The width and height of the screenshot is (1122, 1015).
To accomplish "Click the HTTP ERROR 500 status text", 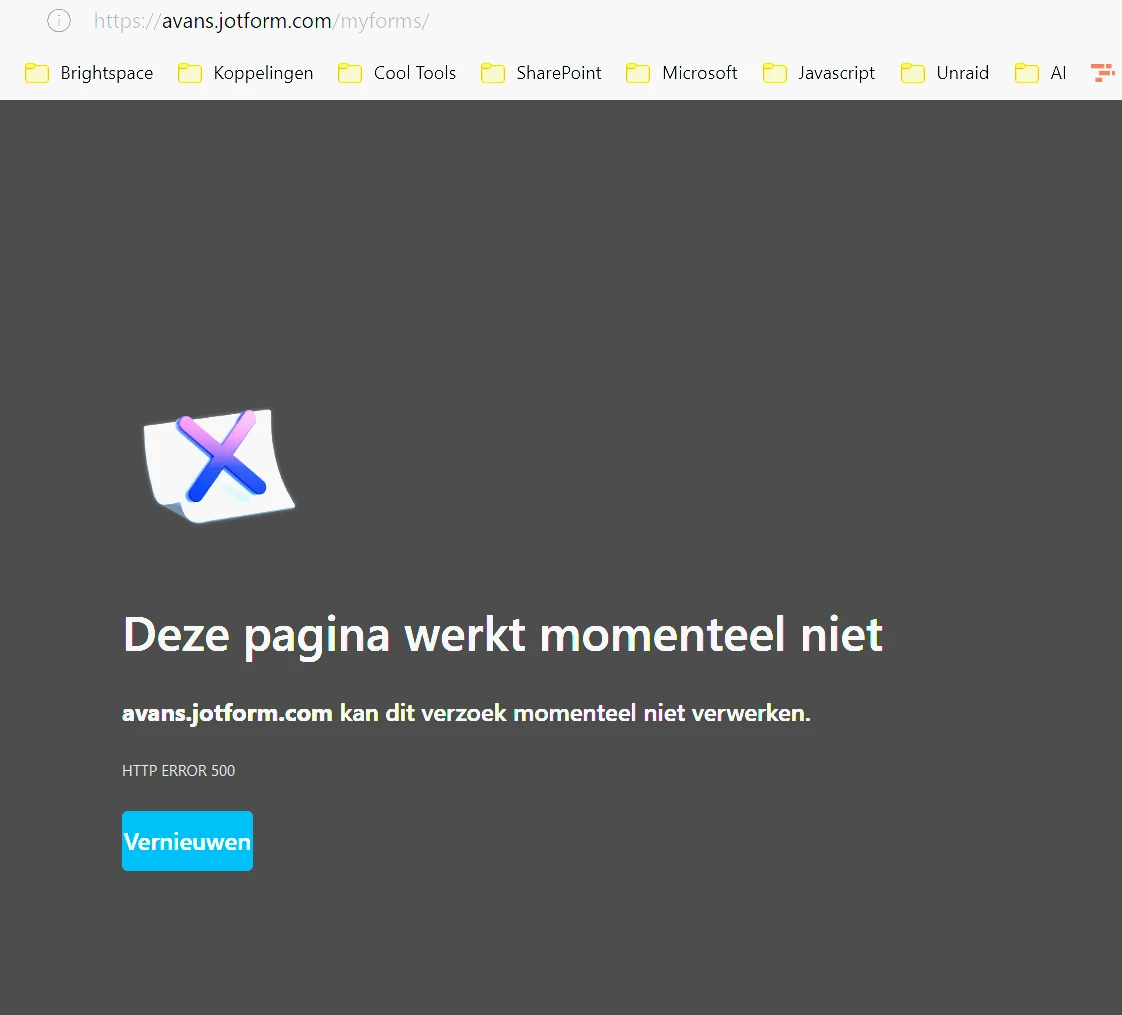I will tap(178, 770).
